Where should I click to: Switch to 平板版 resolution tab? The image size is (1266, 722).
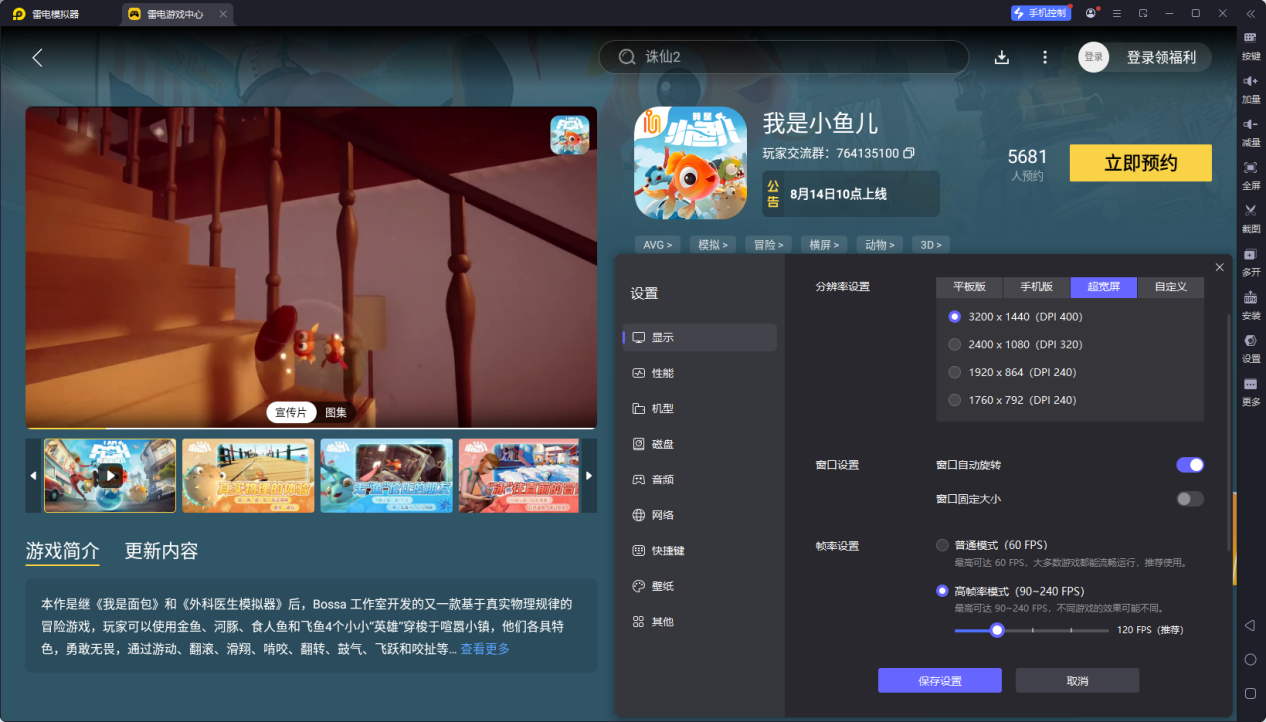coord(970,287)
